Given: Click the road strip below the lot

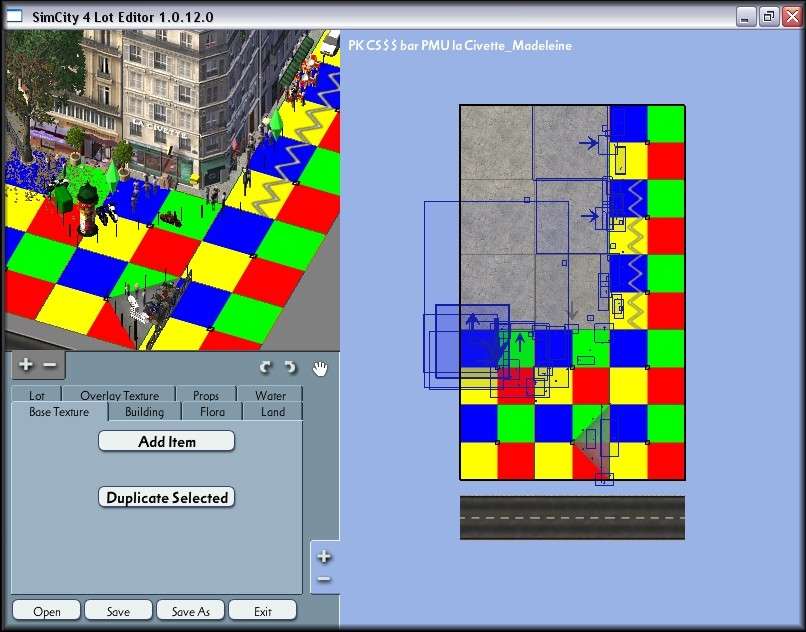Looking at the screenshot, I should click(572, 517).
